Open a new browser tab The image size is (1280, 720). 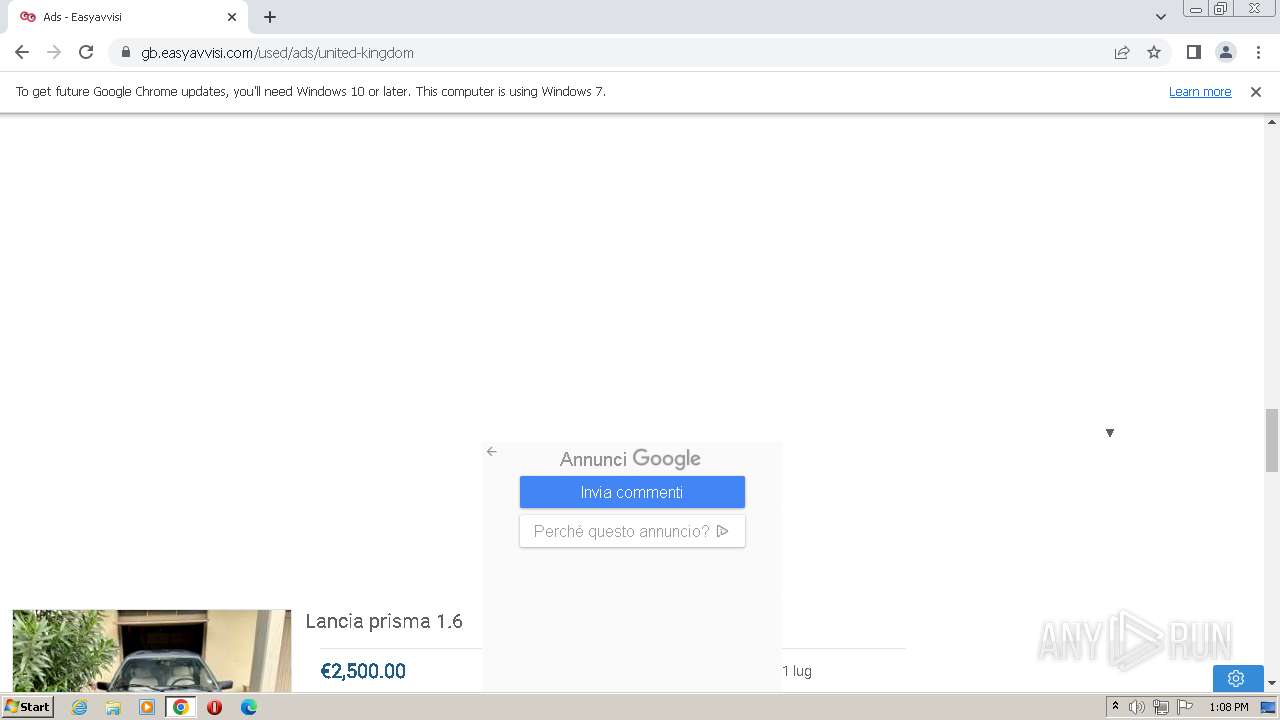[270, 17]
